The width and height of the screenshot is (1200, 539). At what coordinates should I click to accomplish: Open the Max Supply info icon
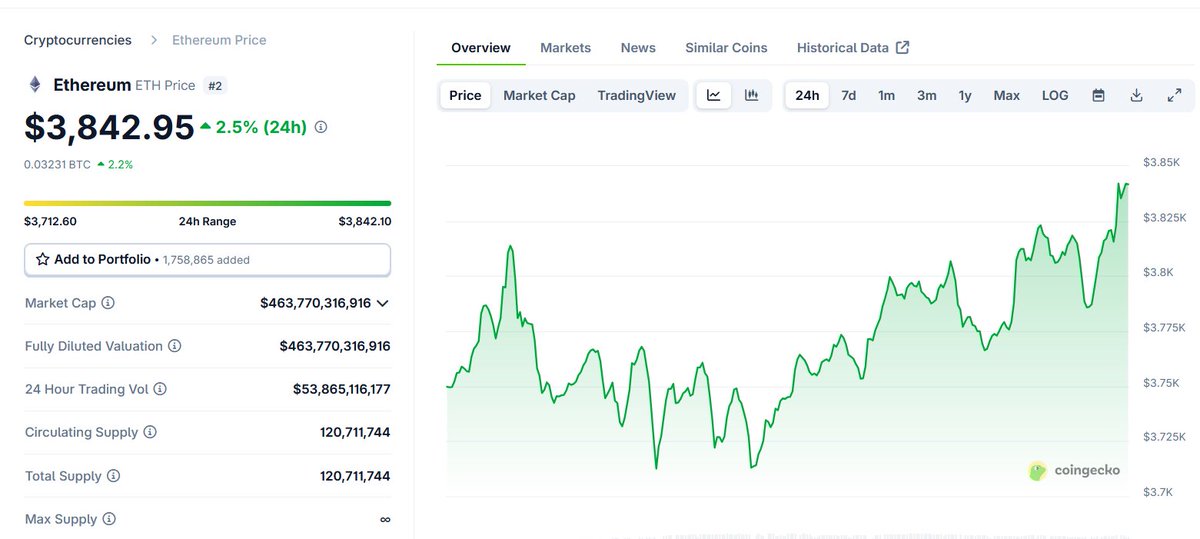click(x=109, y=519)
